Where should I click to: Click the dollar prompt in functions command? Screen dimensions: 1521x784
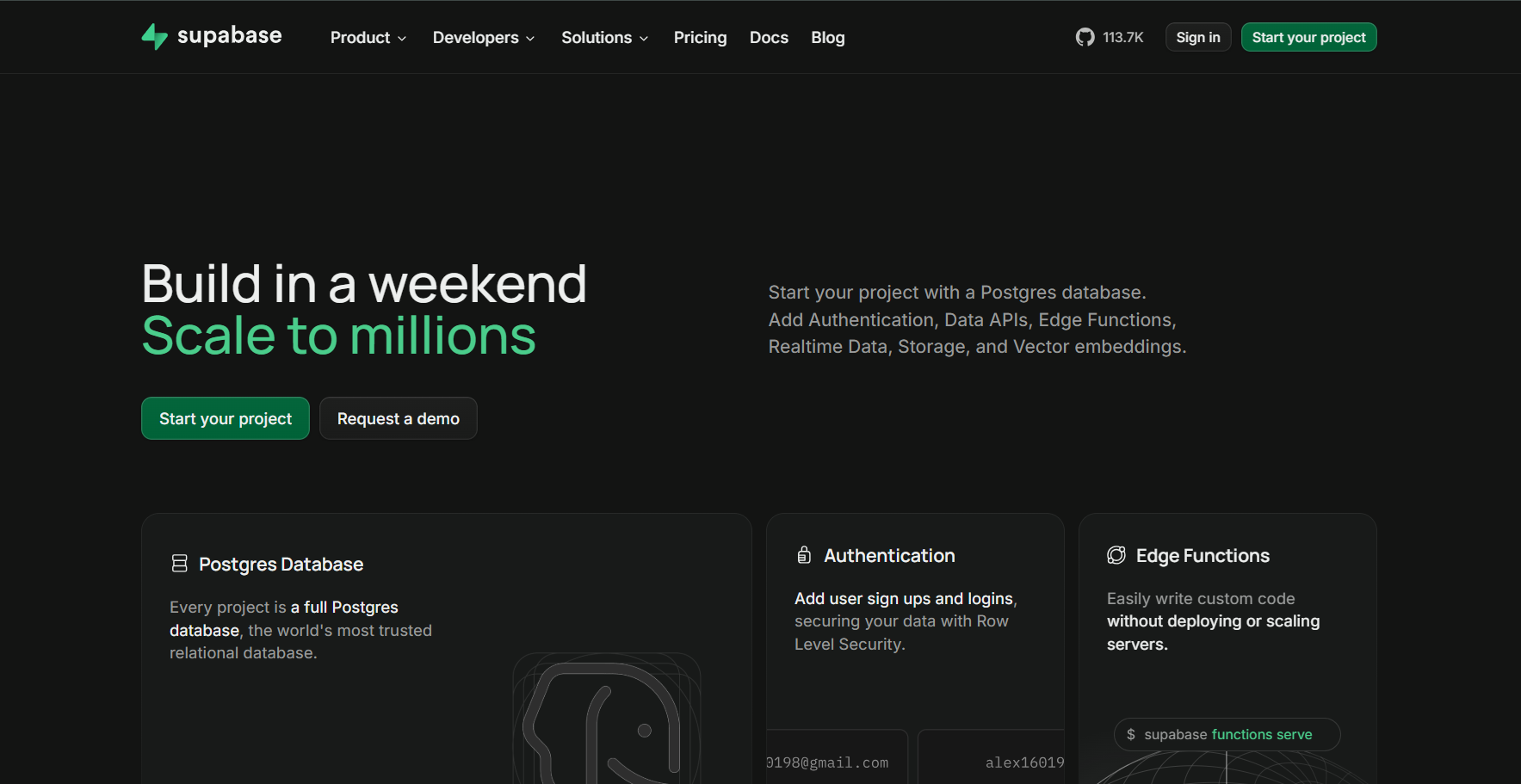1131,734
